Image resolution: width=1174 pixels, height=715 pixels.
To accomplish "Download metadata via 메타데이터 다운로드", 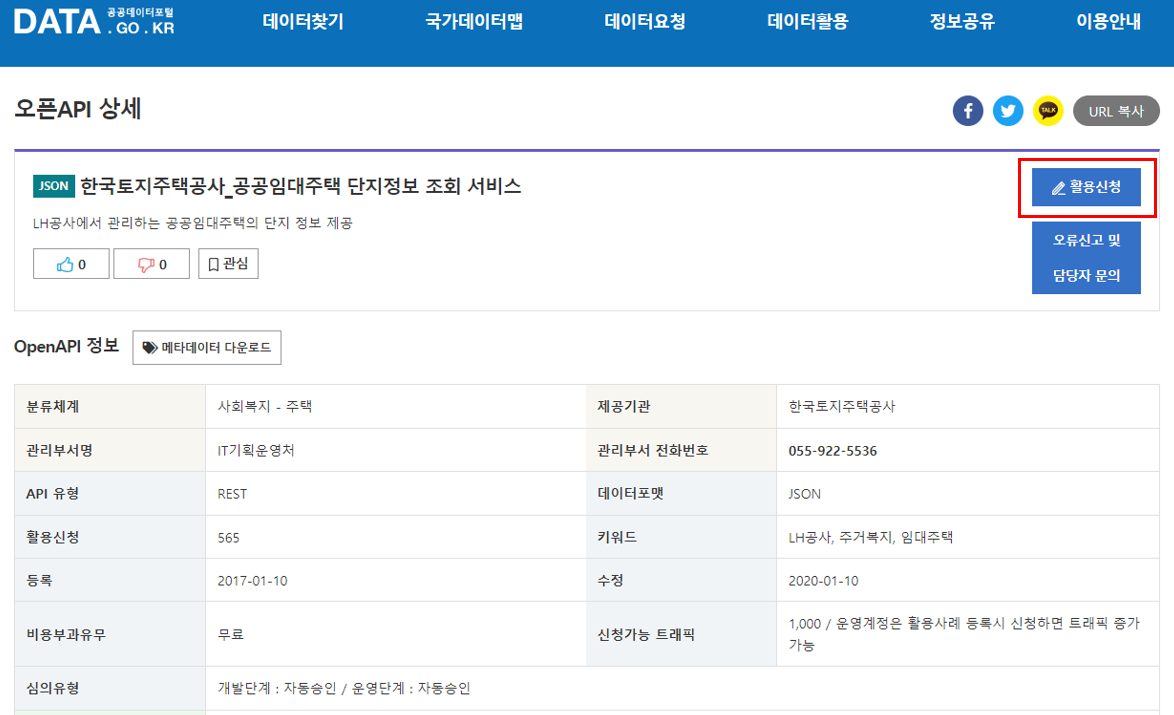I will pos(207,347).
